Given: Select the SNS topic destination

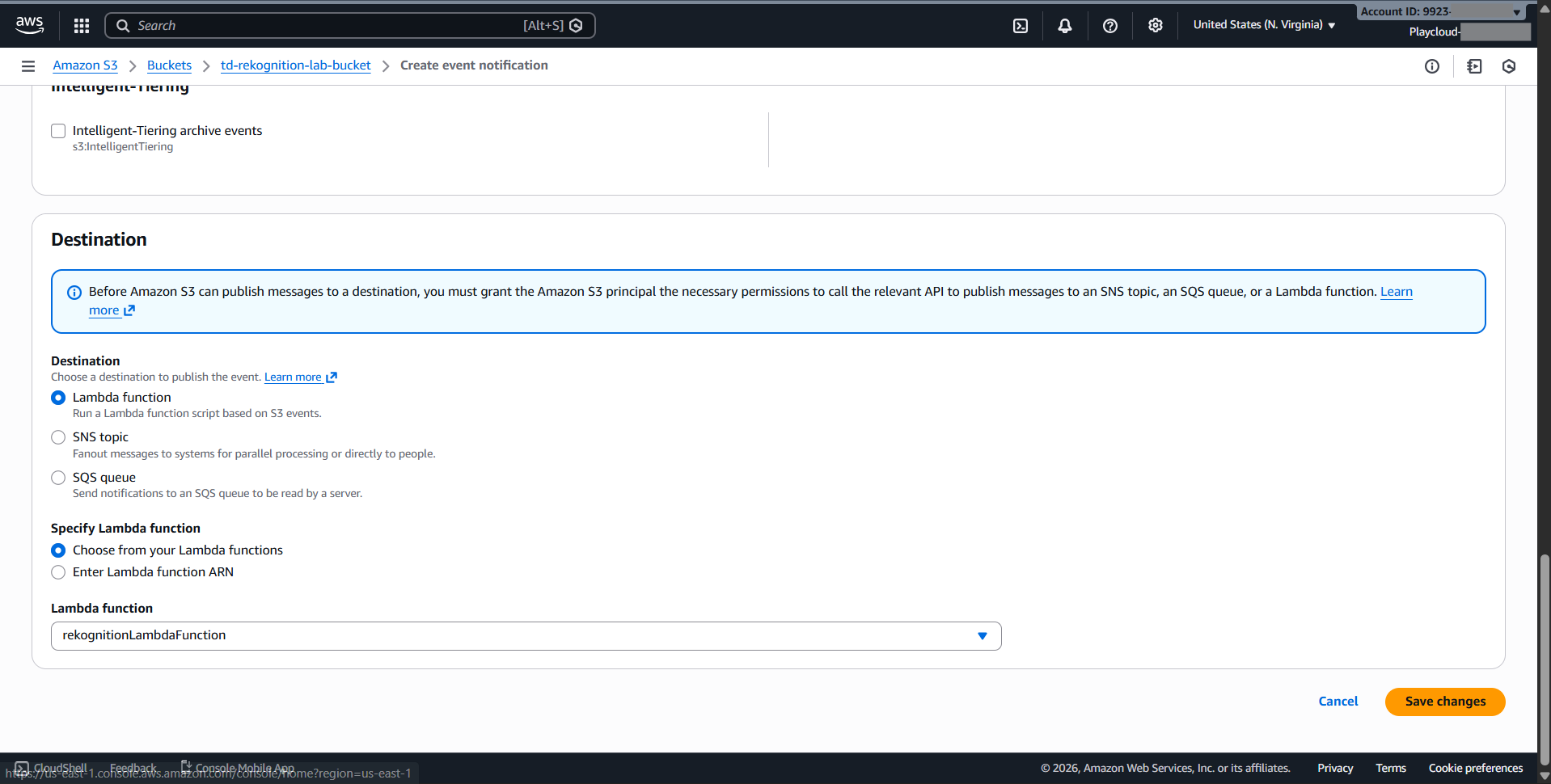Looking at the screenshot, I should (x=58, y=437).
